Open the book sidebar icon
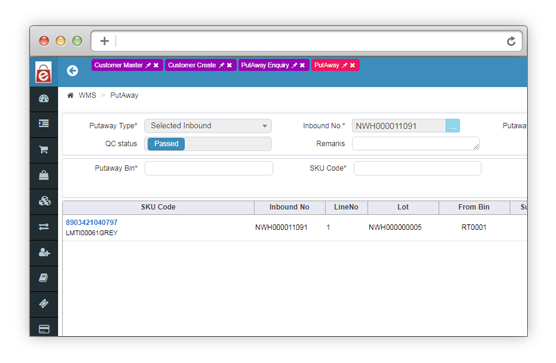 (x=44, y=278)
